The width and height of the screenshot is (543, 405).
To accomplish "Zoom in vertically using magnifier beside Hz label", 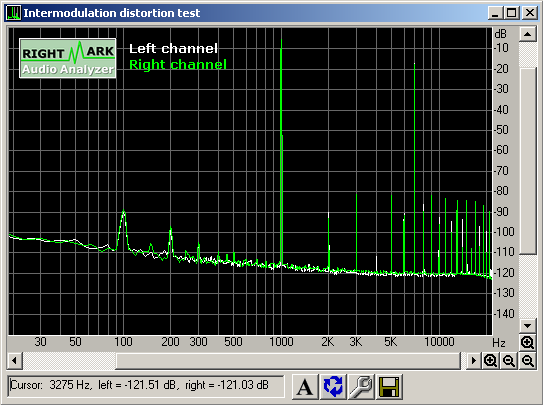I will [x=527, y=343].
